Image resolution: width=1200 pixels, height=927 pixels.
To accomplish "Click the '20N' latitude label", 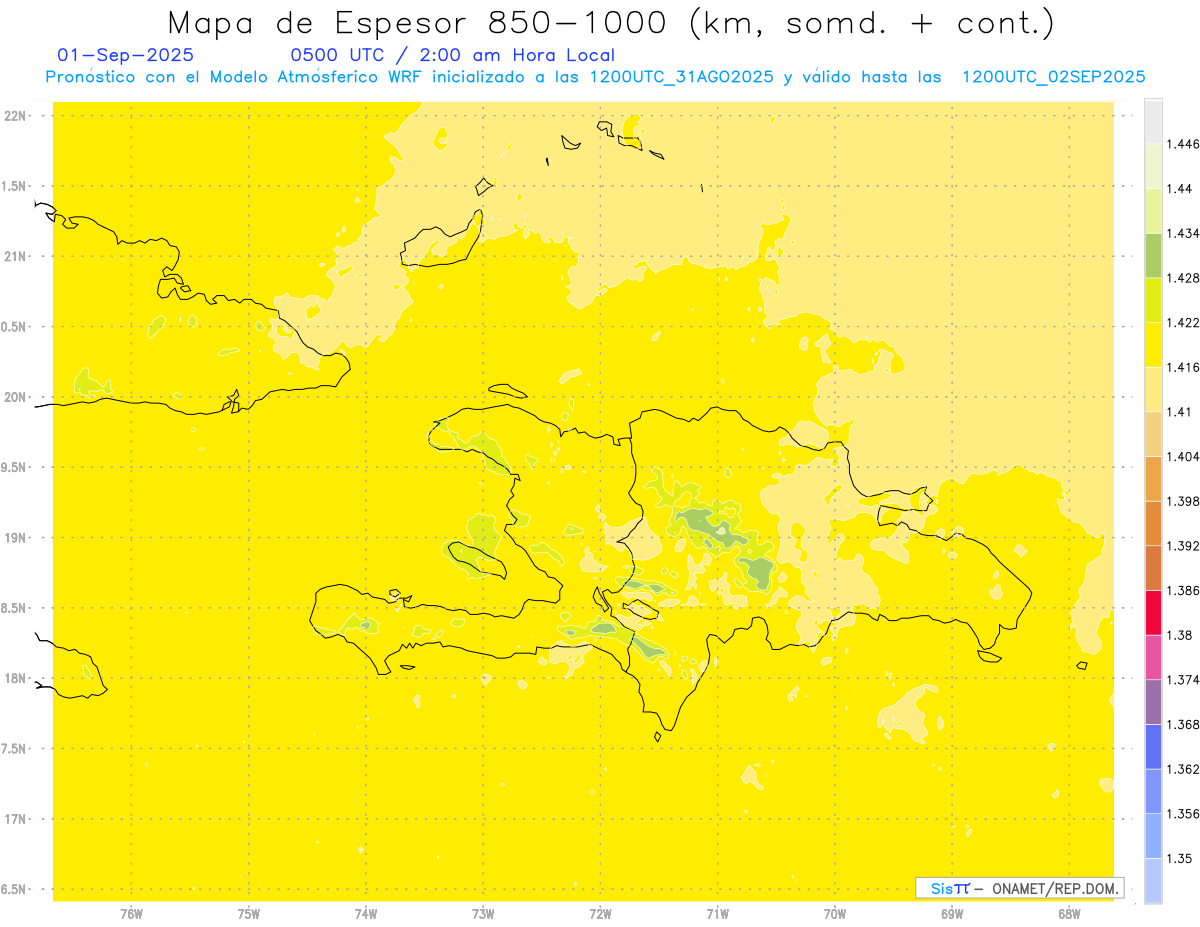I will (15, 397).
